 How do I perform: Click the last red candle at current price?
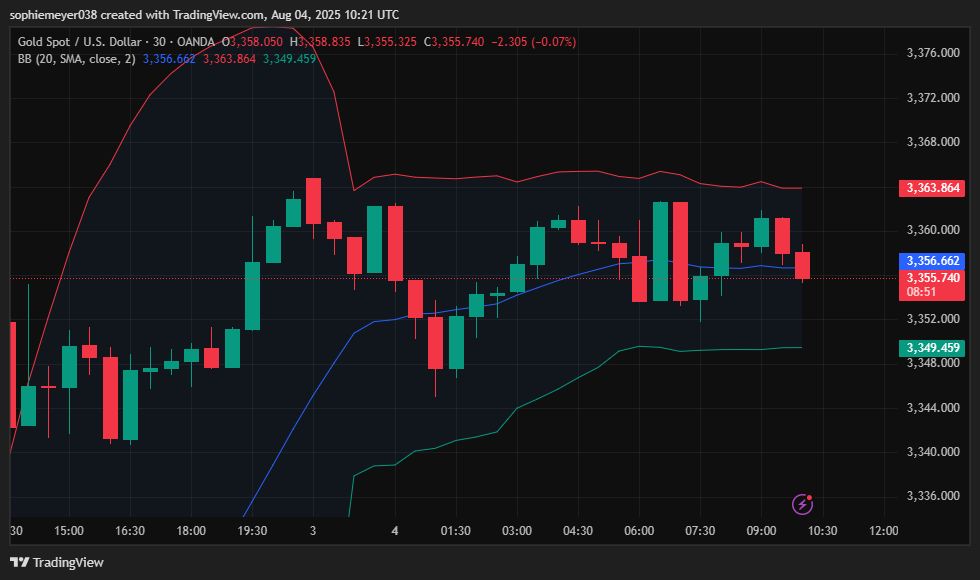802,265
